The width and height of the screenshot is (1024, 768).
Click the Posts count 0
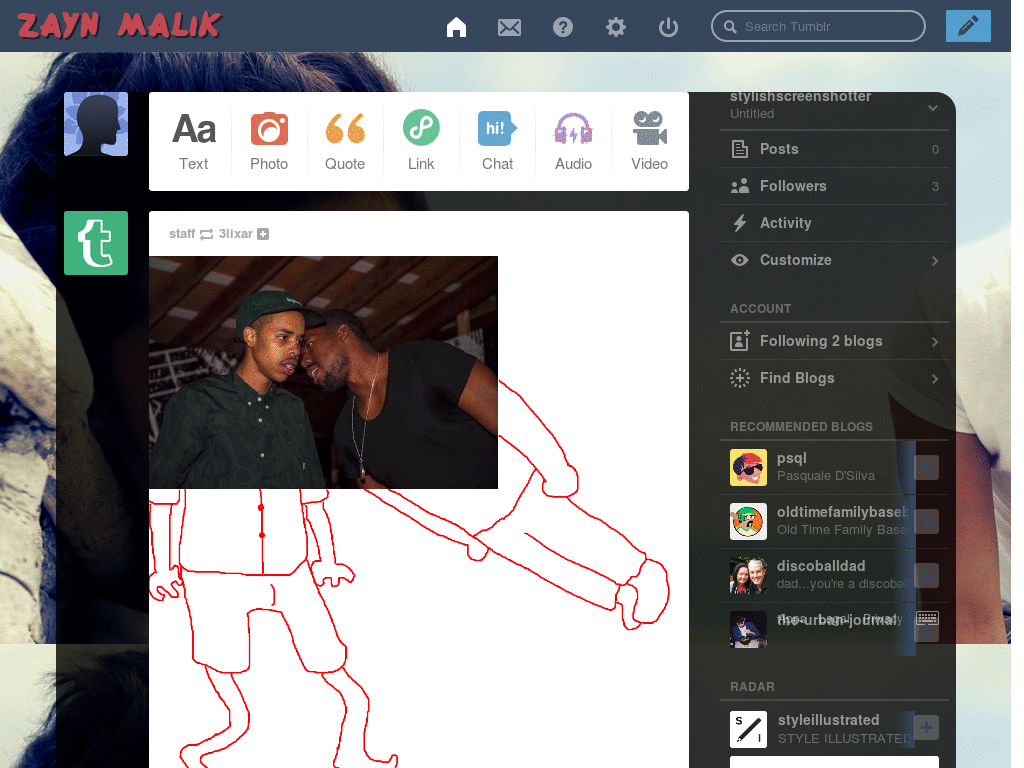[935, 150]
